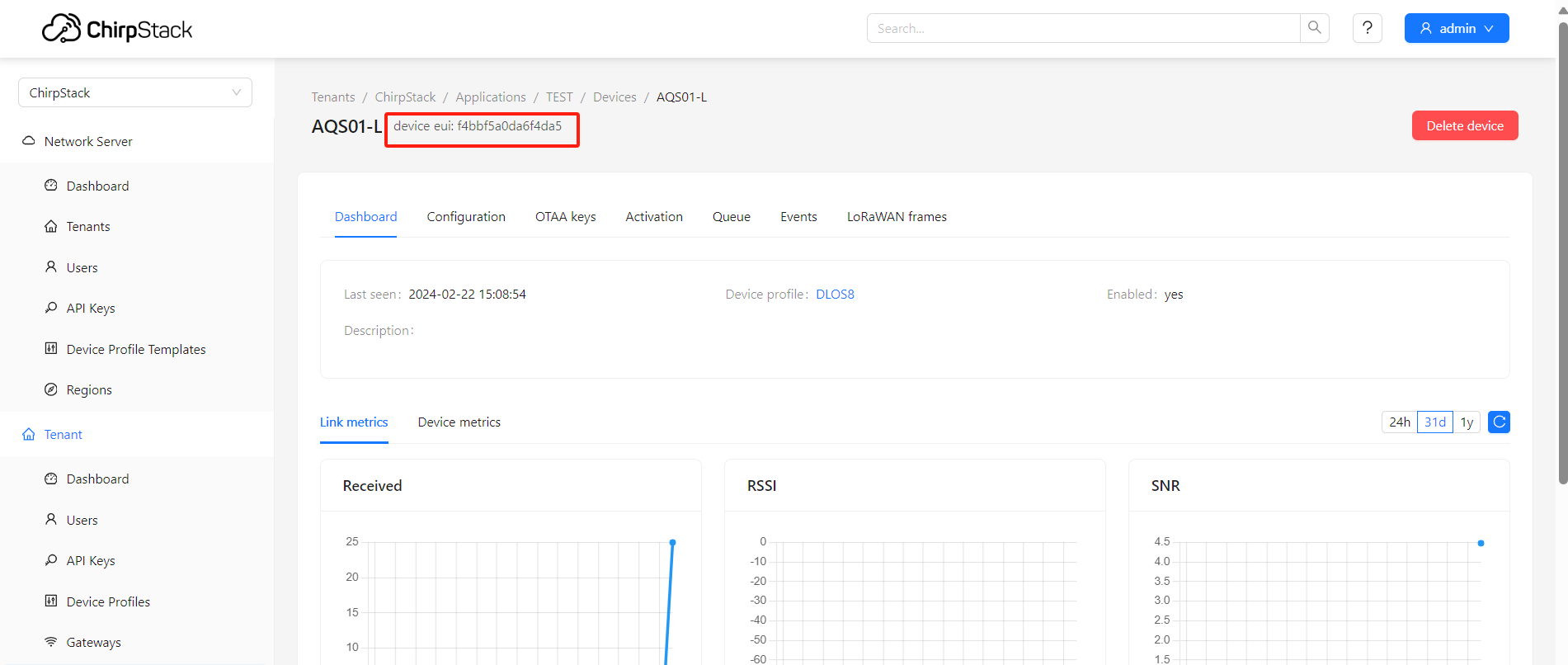Click the Last seen timestamp value

(x=467, y=294)
